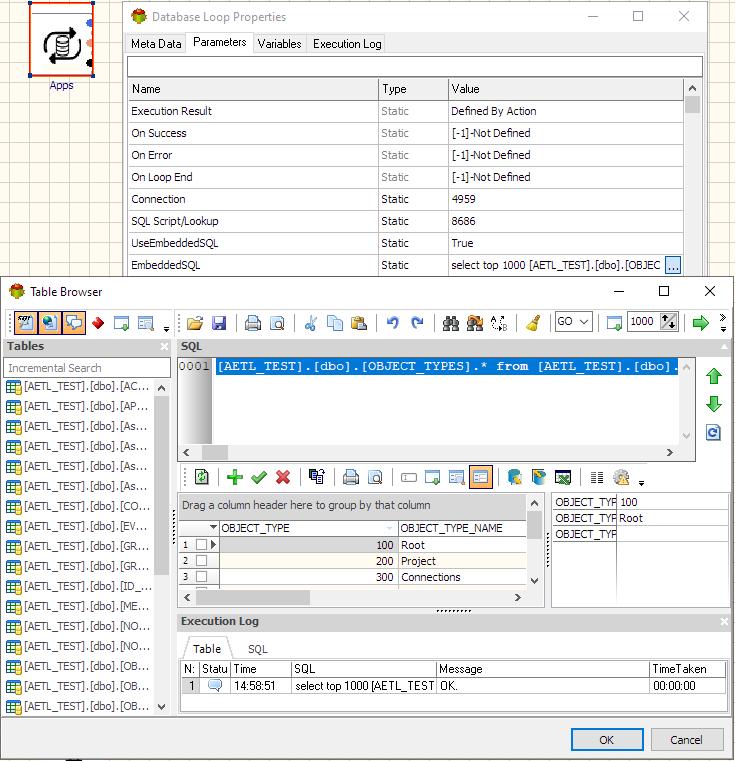735x761 pixels.
Task: Switch to the Parameters tab
Action: tap(219, 42)
